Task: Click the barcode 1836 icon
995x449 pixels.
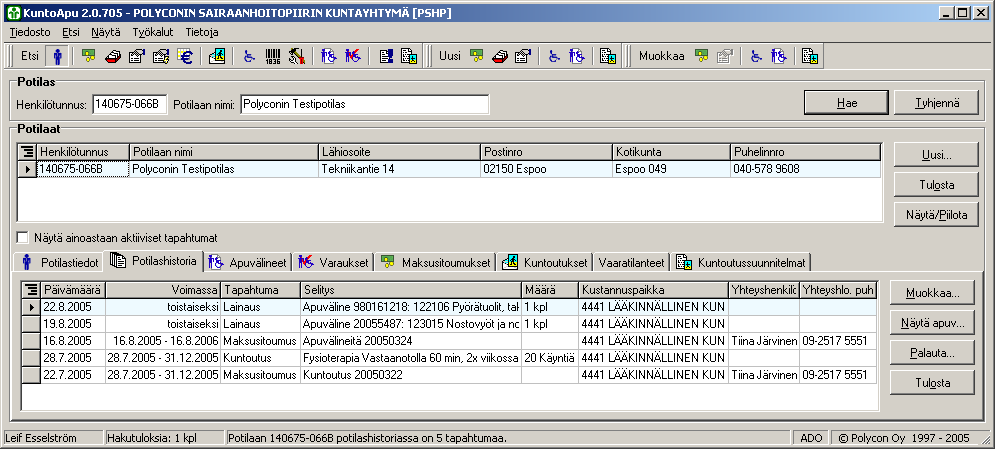Action: 272,56
